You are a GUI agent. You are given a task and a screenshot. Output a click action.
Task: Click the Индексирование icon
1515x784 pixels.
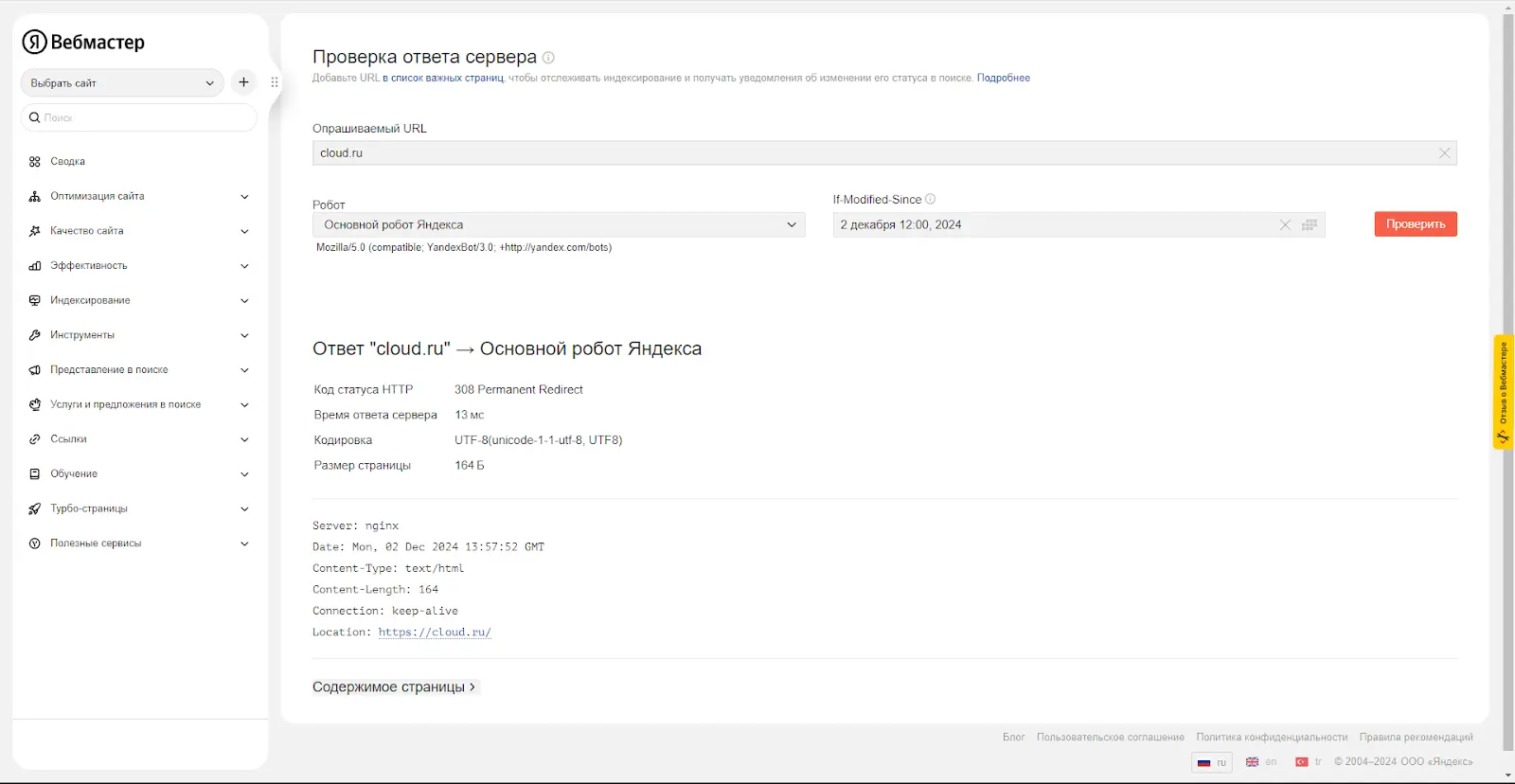pos(35,300)
